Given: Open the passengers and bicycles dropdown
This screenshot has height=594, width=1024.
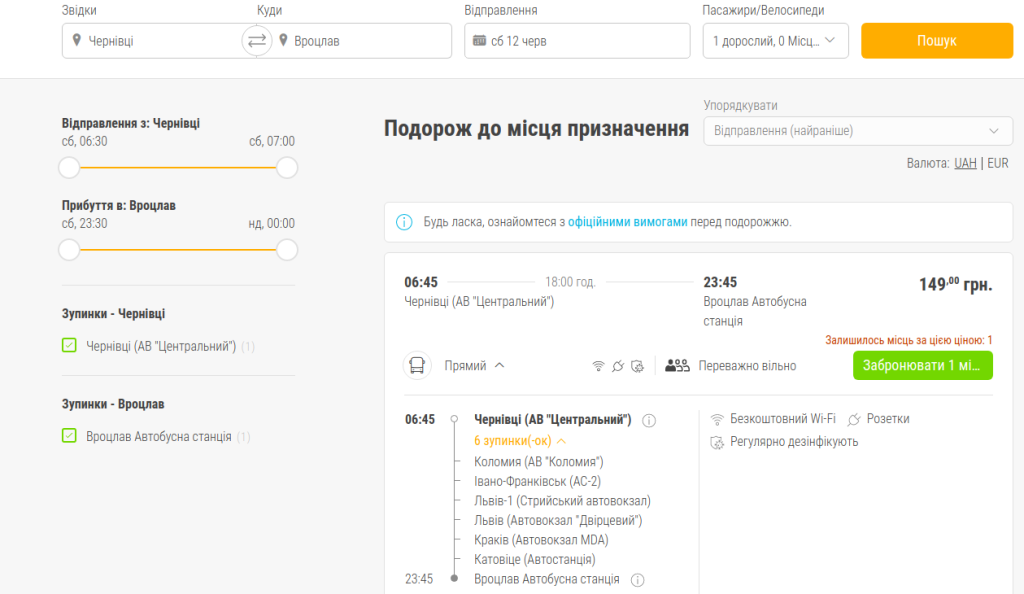Looking at the screenshot, I should click(775, 41).
